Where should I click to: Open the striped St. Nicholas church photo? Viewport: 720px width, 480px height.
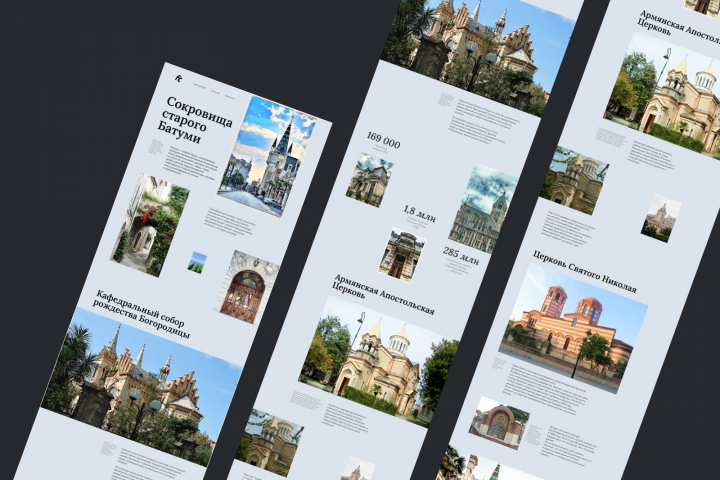tap(574, 328)
